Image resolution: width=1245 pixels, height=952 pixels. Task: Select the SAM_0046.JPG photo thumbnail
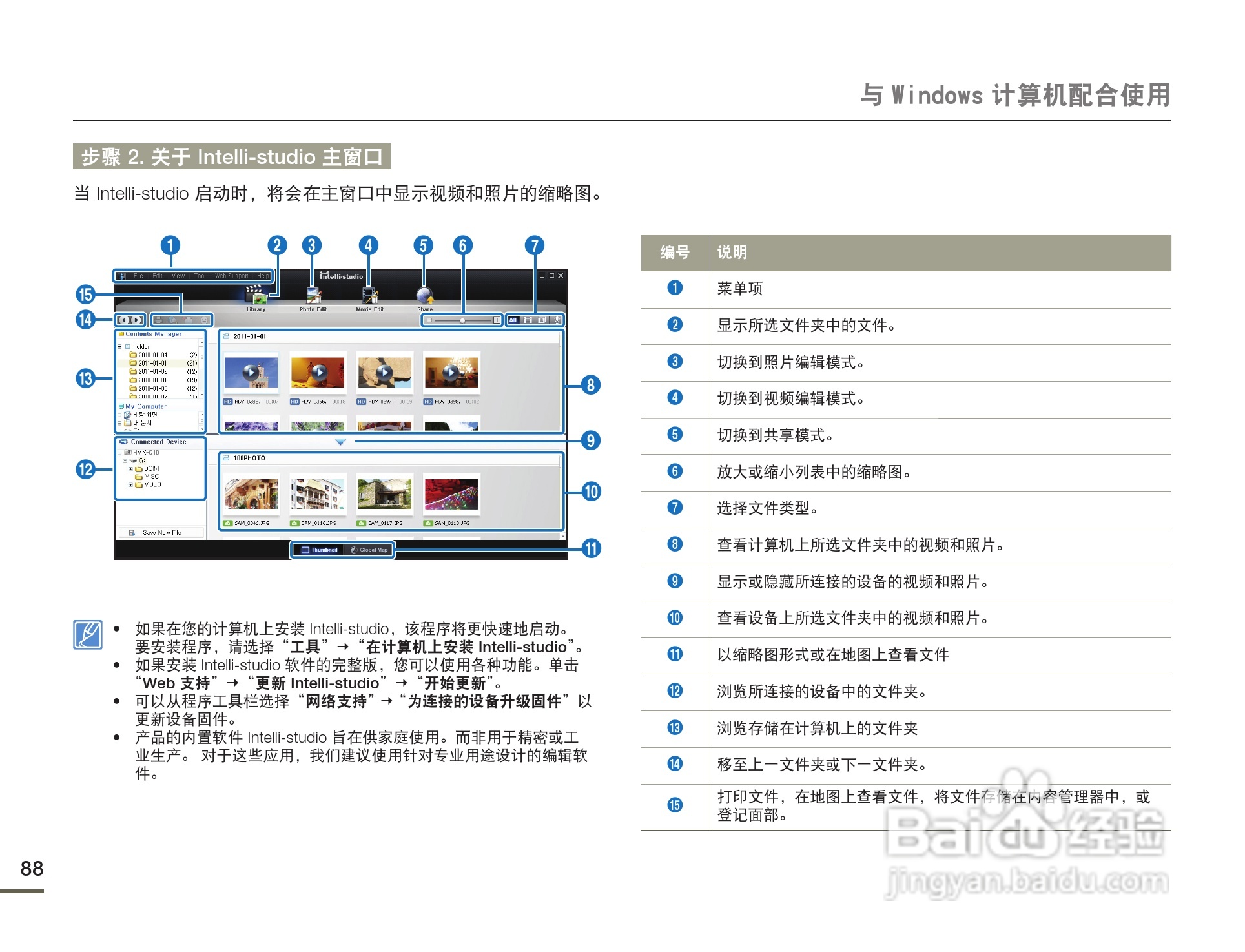tap(251, 494)
